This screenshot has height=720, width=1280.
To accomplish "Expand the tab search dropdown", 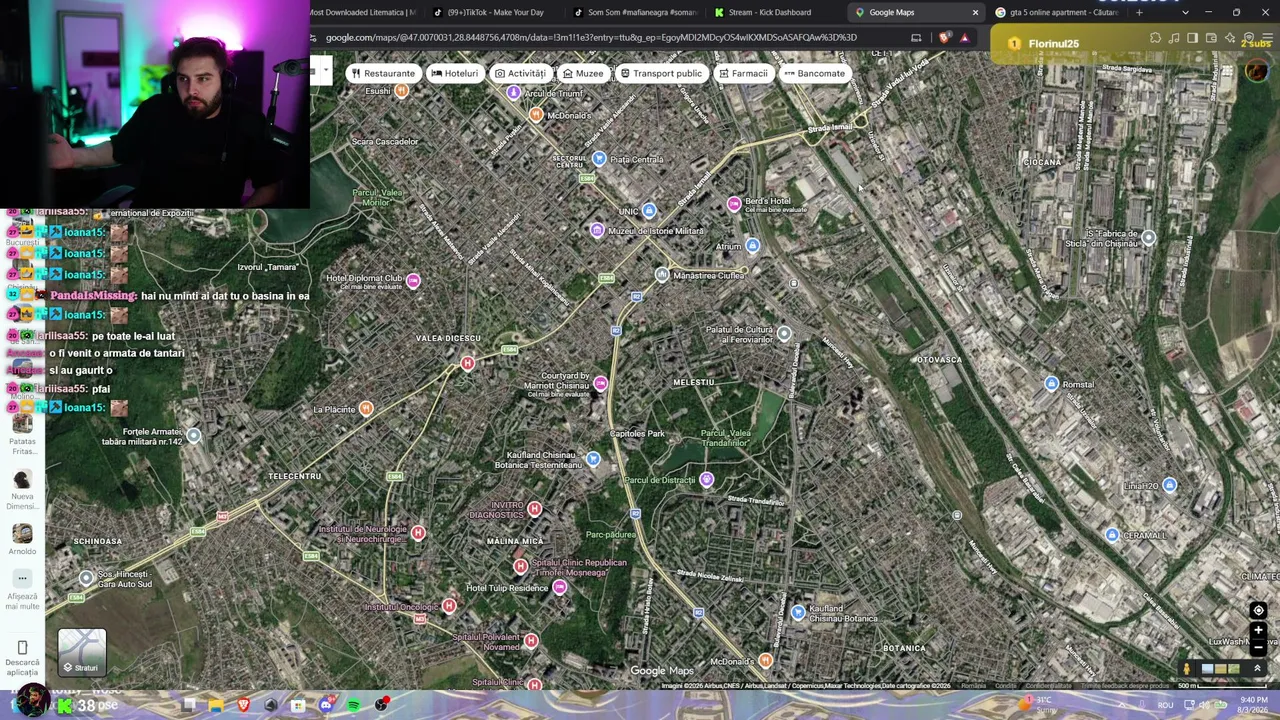I will (1185, 12).
